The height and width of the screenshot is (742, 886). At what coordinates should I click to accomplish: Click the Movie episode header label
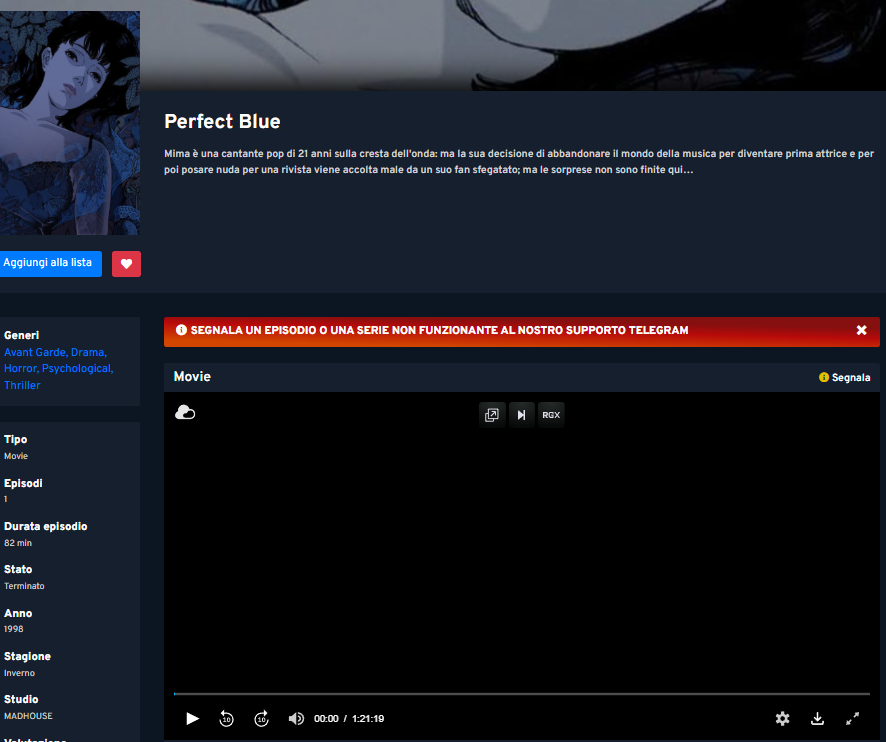click(192, 377)
